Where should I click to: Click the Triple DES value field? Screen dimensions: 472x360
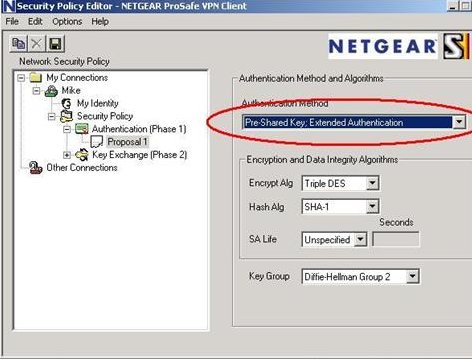pos(334,183)
